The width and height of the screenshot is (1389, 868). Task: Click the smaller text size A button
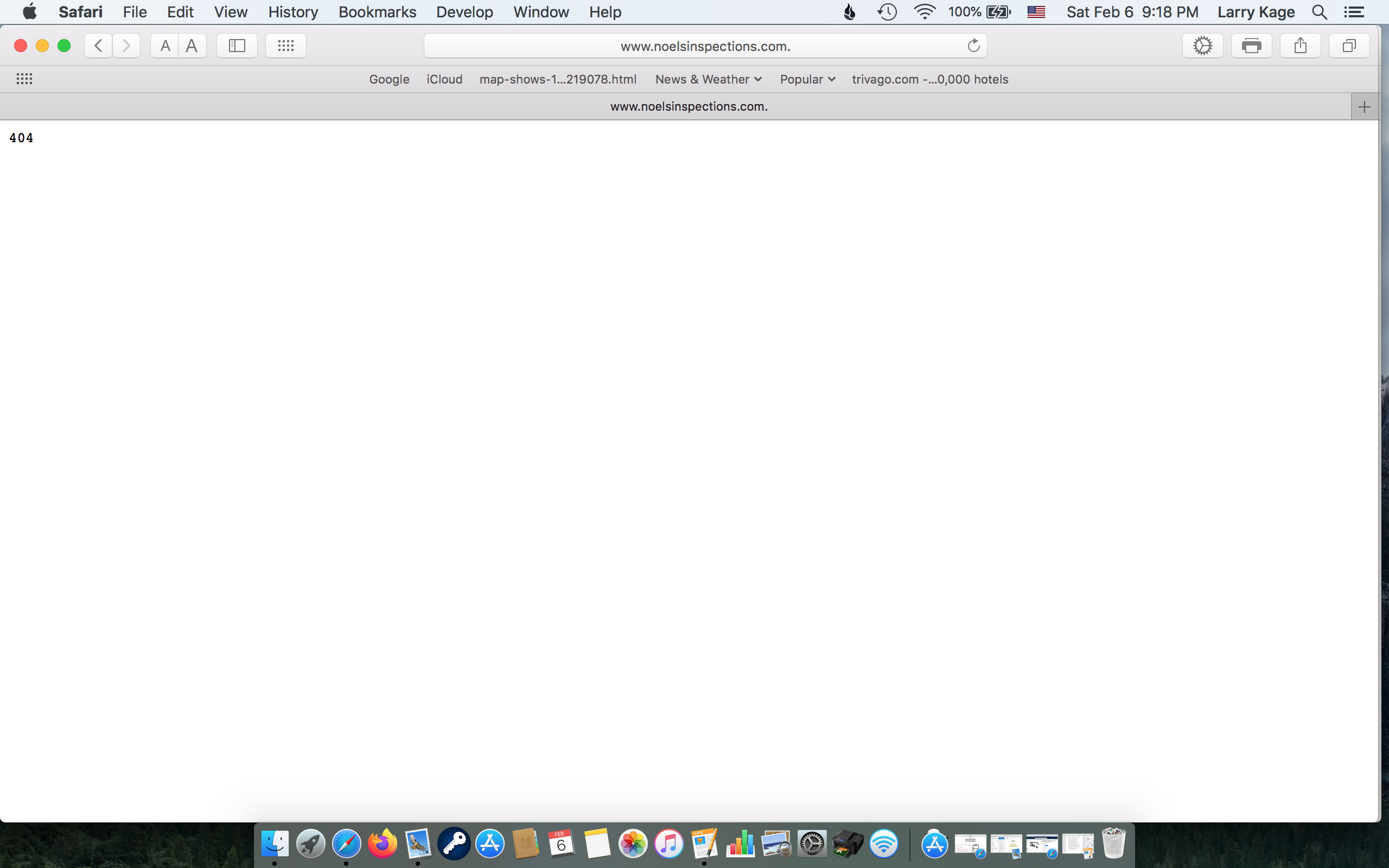(x=165, y=46)
